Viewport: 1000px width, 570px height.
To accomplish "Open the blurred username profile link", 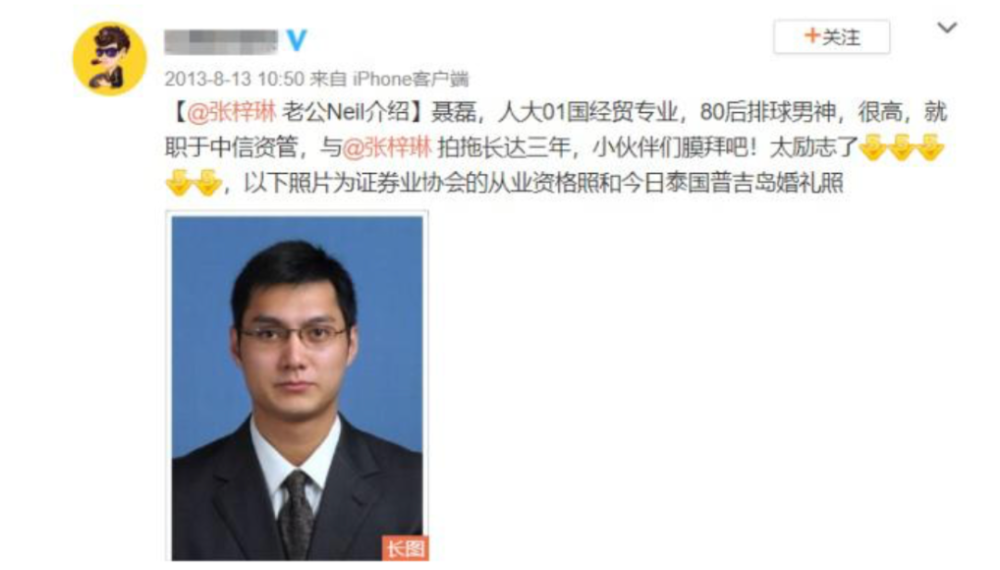I will [x=221, y=41].
